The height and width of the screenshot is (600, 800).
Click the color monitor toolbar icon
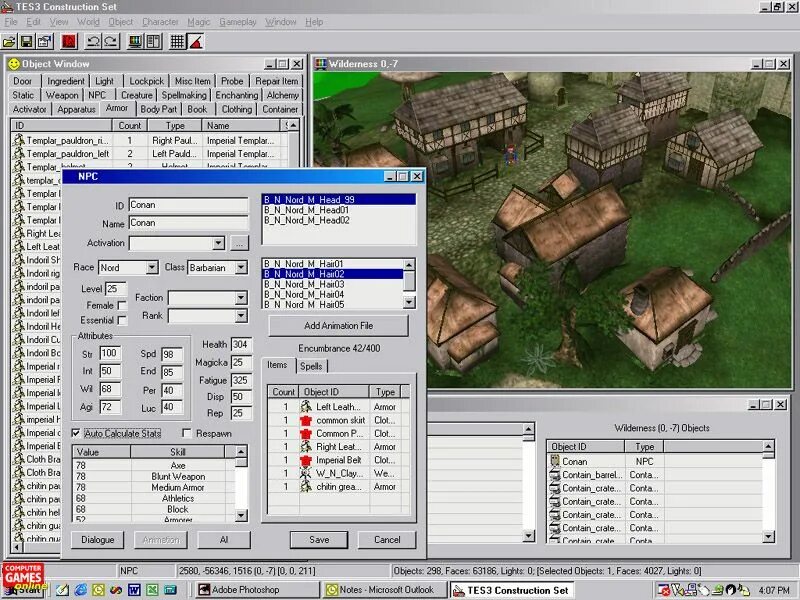[x=135, y=42]
